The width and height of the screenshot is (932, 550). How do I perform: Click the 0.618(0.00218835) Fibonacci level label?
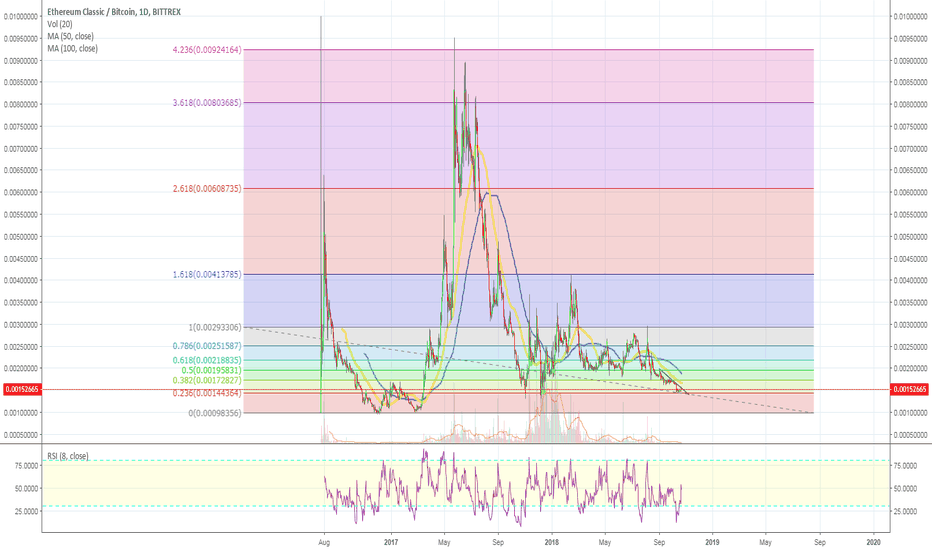coord(207,360)
